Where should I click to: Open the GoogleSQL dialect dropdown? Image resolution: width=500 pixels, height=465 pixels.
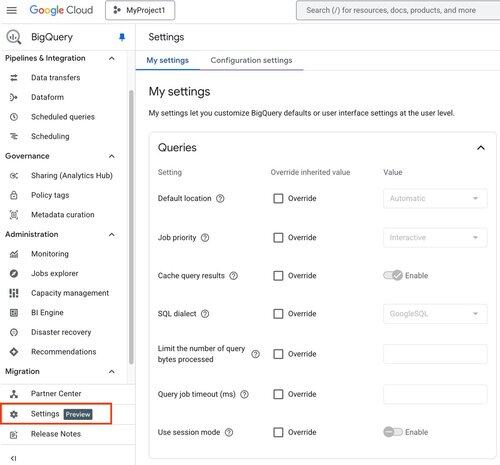(435, 314)
